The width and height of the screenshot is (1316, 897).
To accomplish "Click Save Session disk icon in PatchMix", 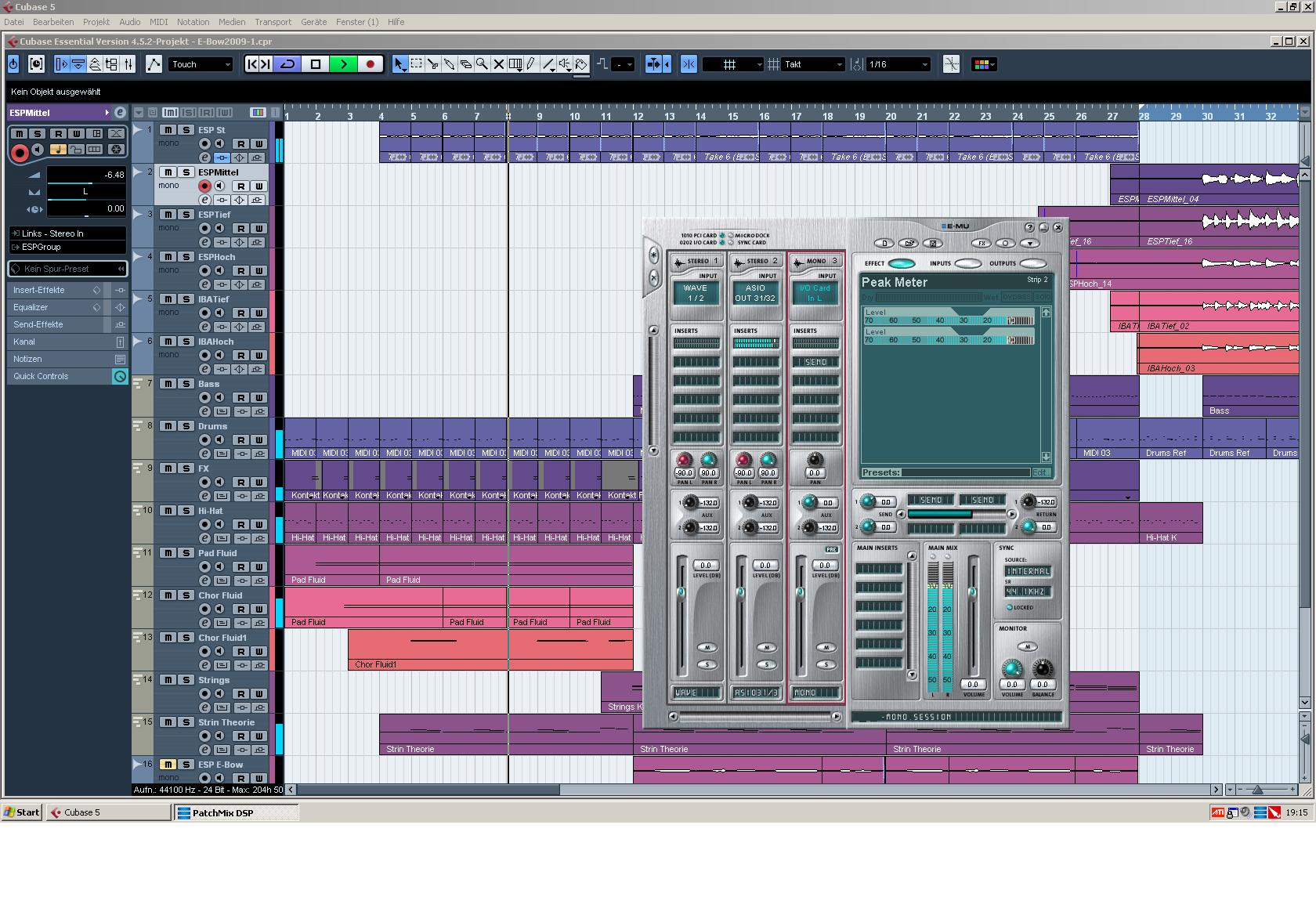I will click(x=932, y=244).
